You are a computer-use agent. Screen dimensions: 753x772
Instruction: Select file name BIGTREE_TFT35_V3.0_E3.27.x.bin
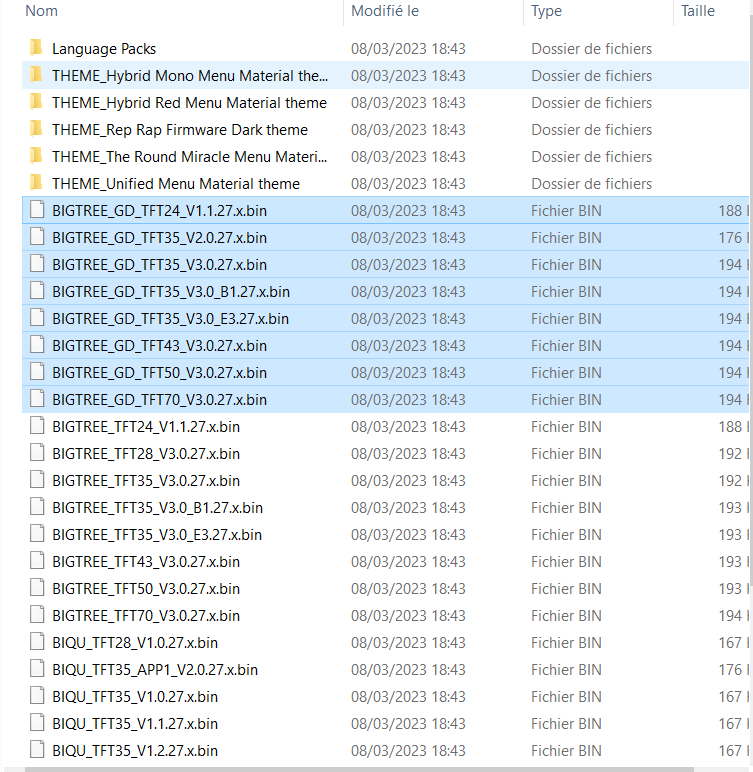[x=157, y=535]
